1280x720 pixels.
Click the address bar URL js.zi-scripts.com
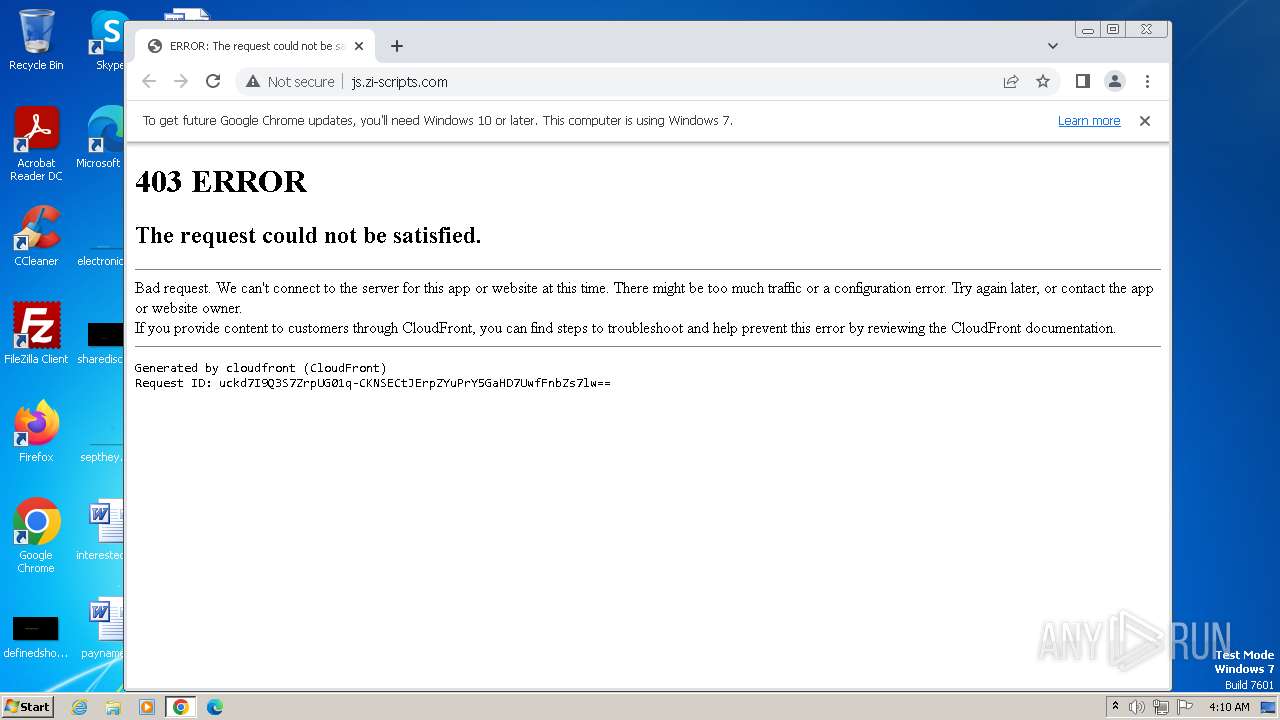(399, 82)
